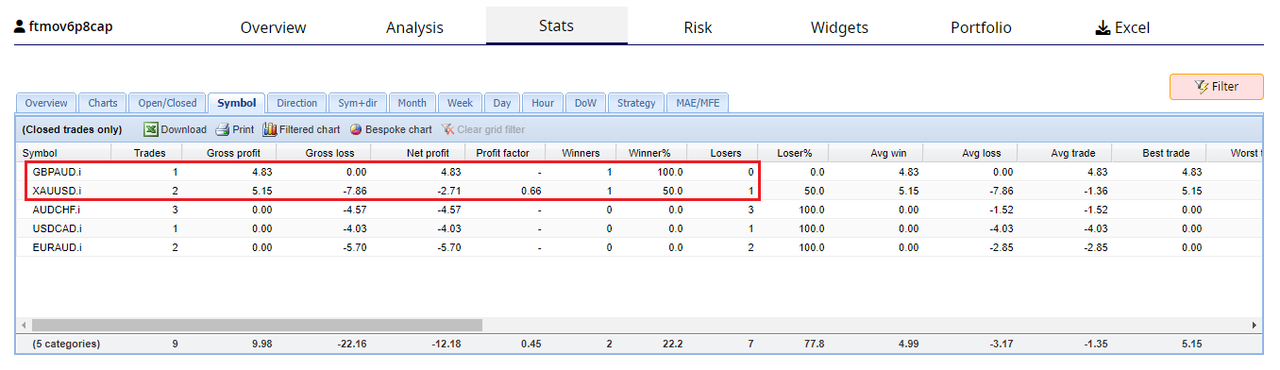Select the Symbol sub-tab
The height and width of the screenshot is (370, 1280).
(x=237, y=103)
